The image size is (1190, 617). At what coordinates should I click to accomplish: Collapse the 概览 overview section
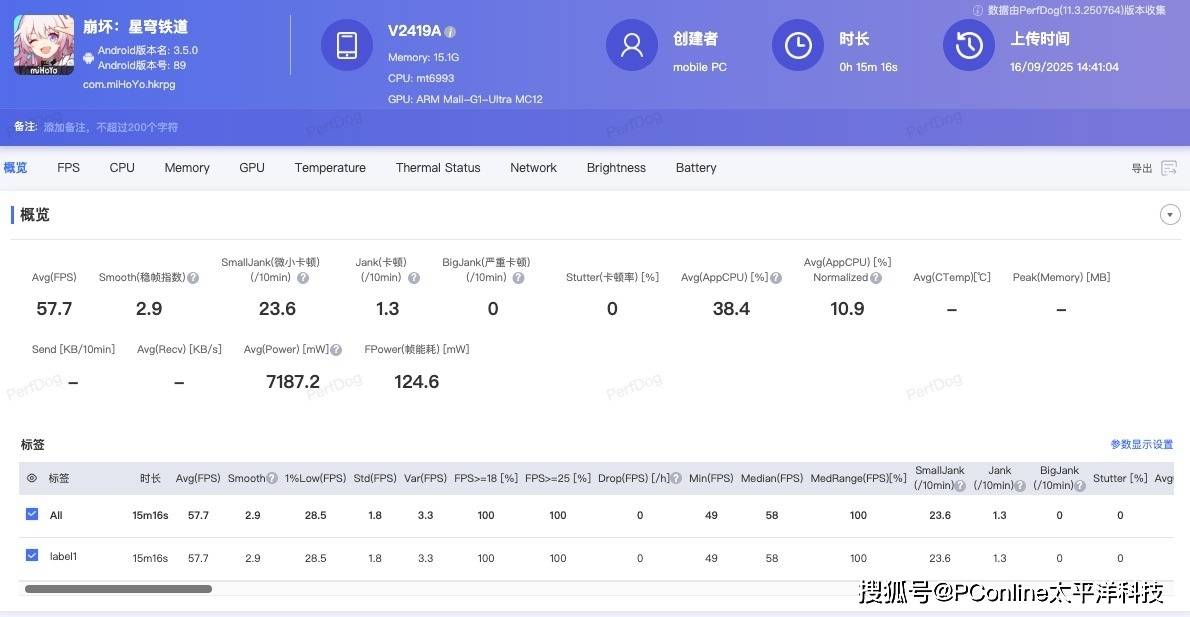coord(1169,215)
